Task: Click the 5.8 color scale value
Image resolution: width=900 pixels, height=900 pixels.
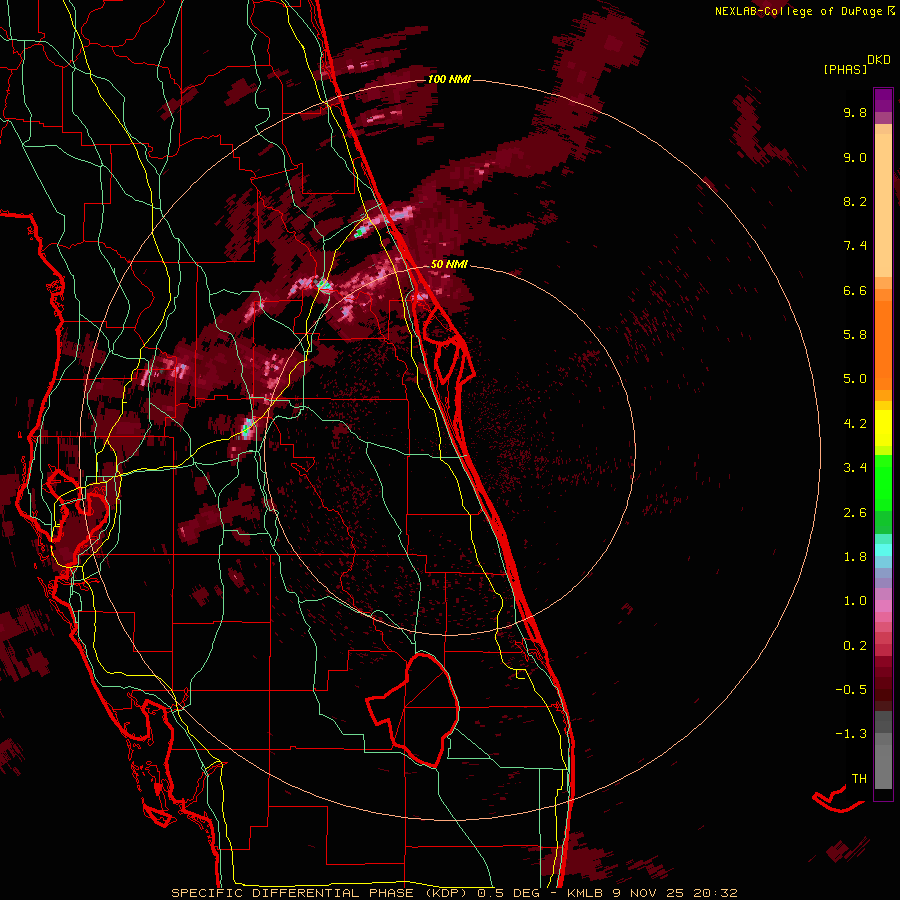Action: pos(855,335)
